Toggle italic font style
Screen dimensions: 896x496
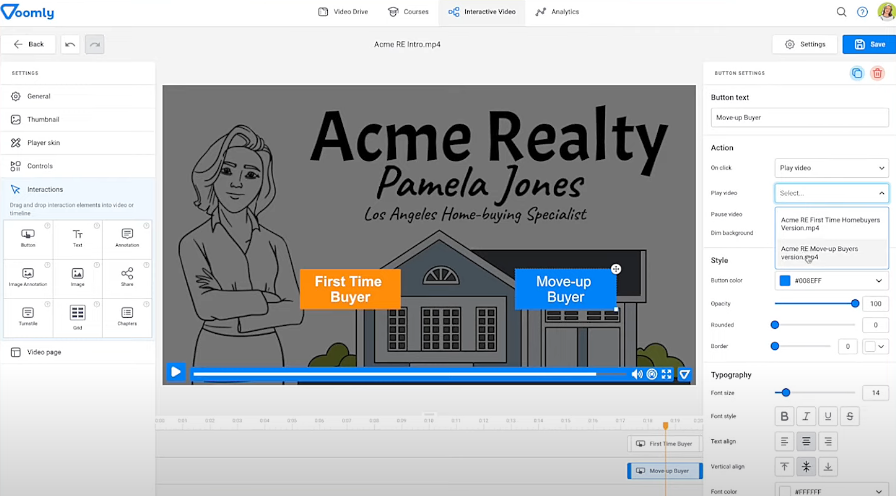pos(806,416)
